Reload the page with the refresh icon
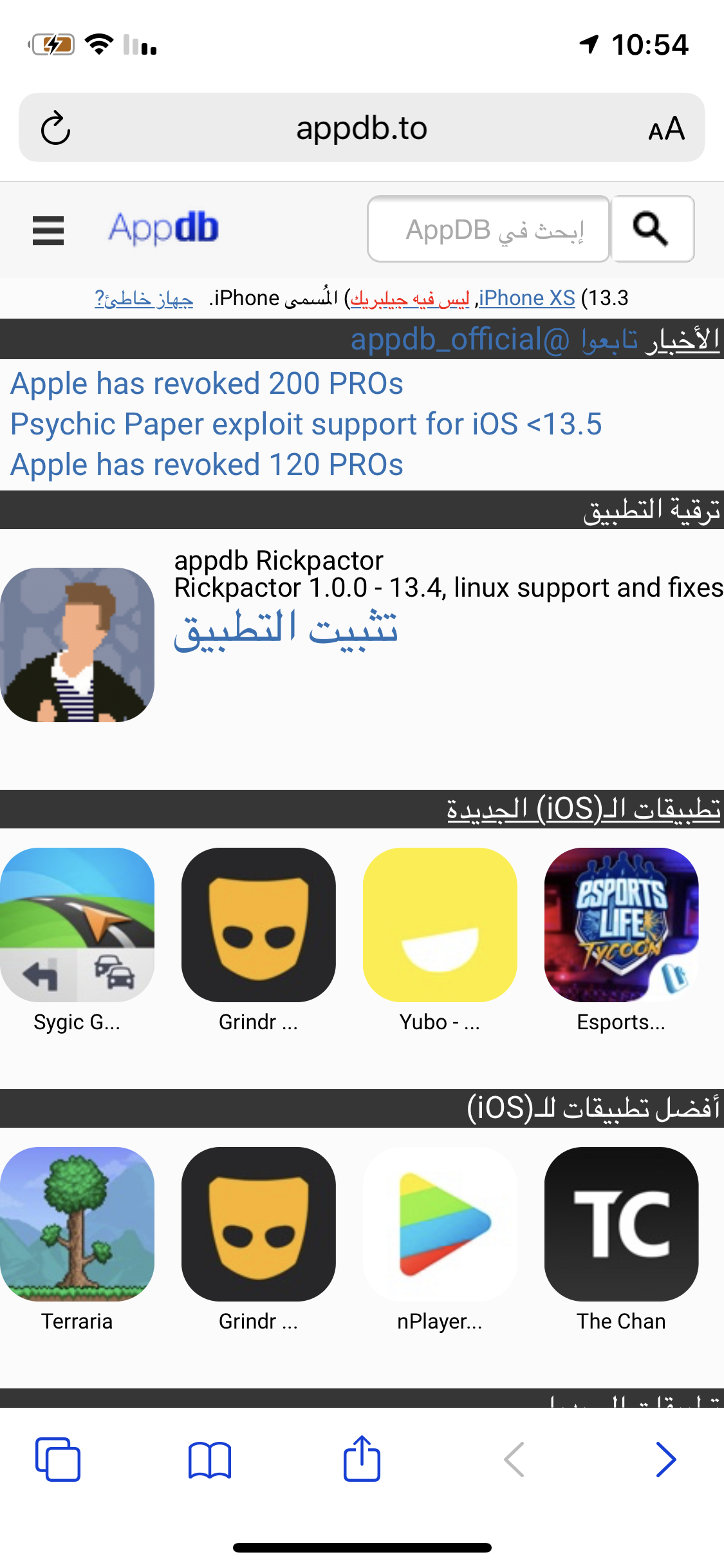 pos(56,127)
